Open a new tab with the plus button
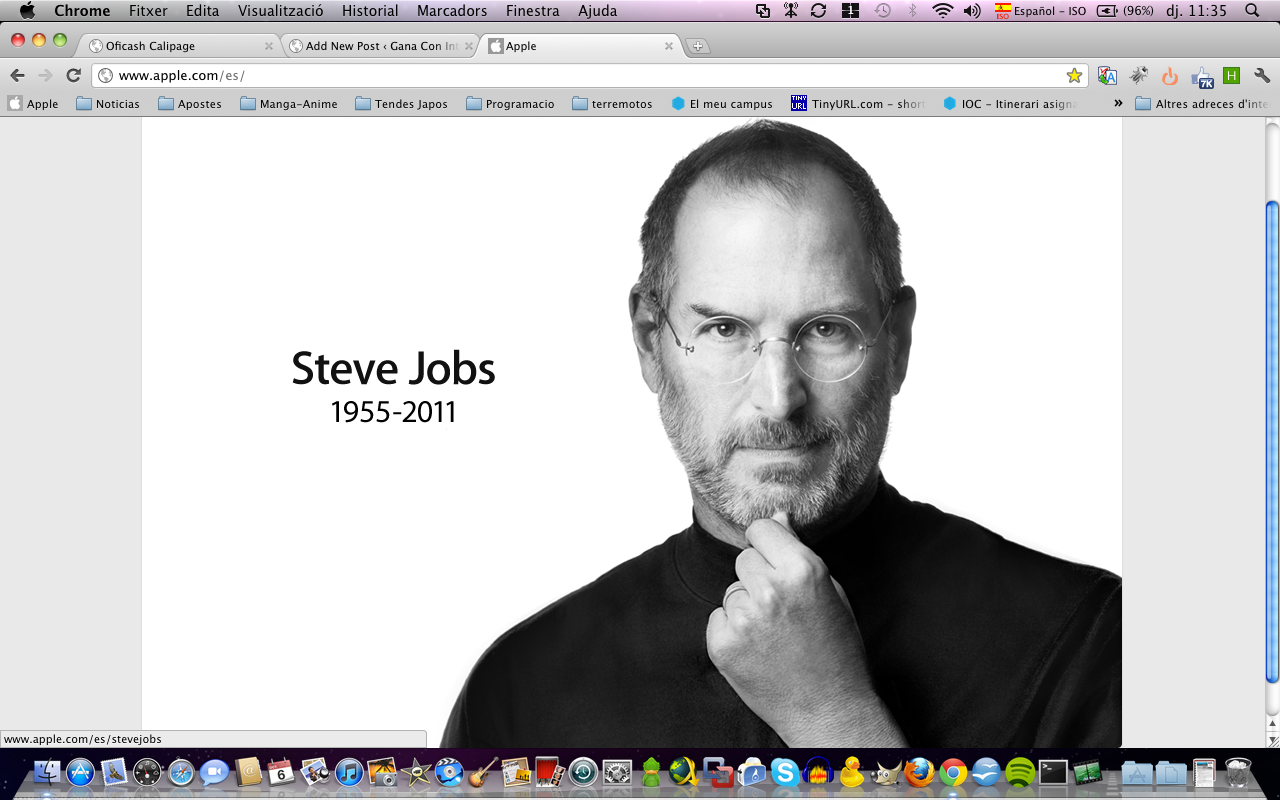This screenshot has height=800, width=1280. click(698, 46)
